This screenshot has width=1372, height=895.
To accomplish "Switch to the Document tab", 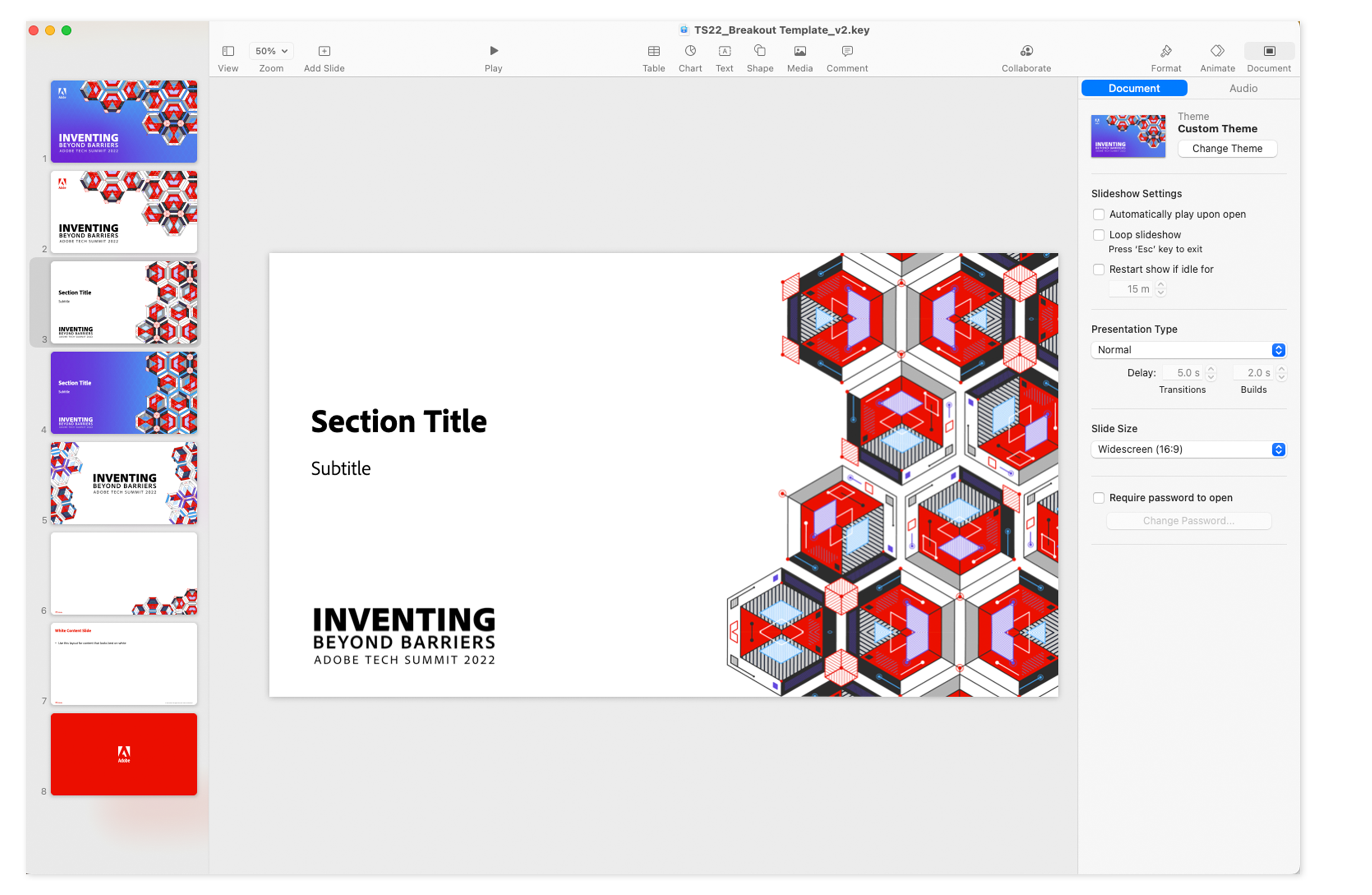I will coord(1133,88).
